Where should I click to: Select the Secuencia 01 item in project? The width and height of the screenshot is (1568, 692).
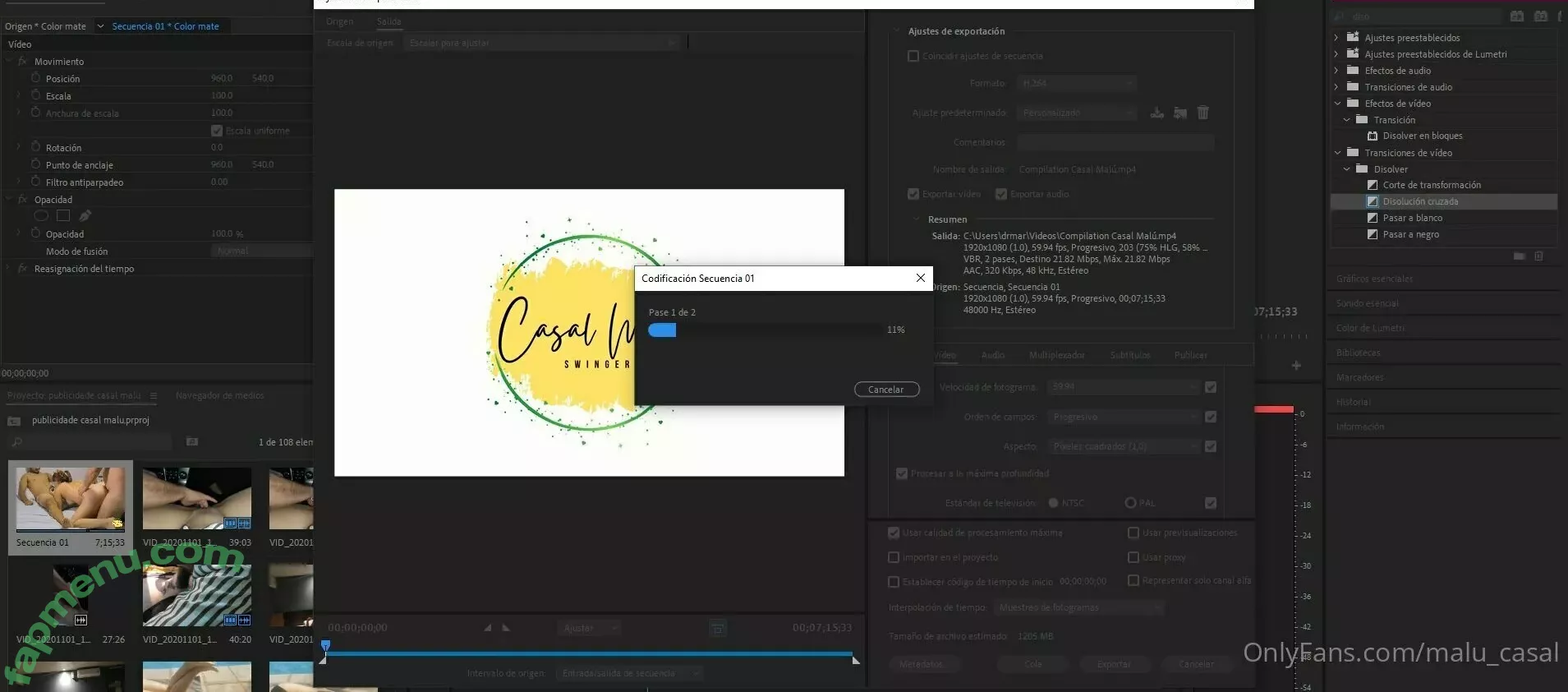point(71,508)
